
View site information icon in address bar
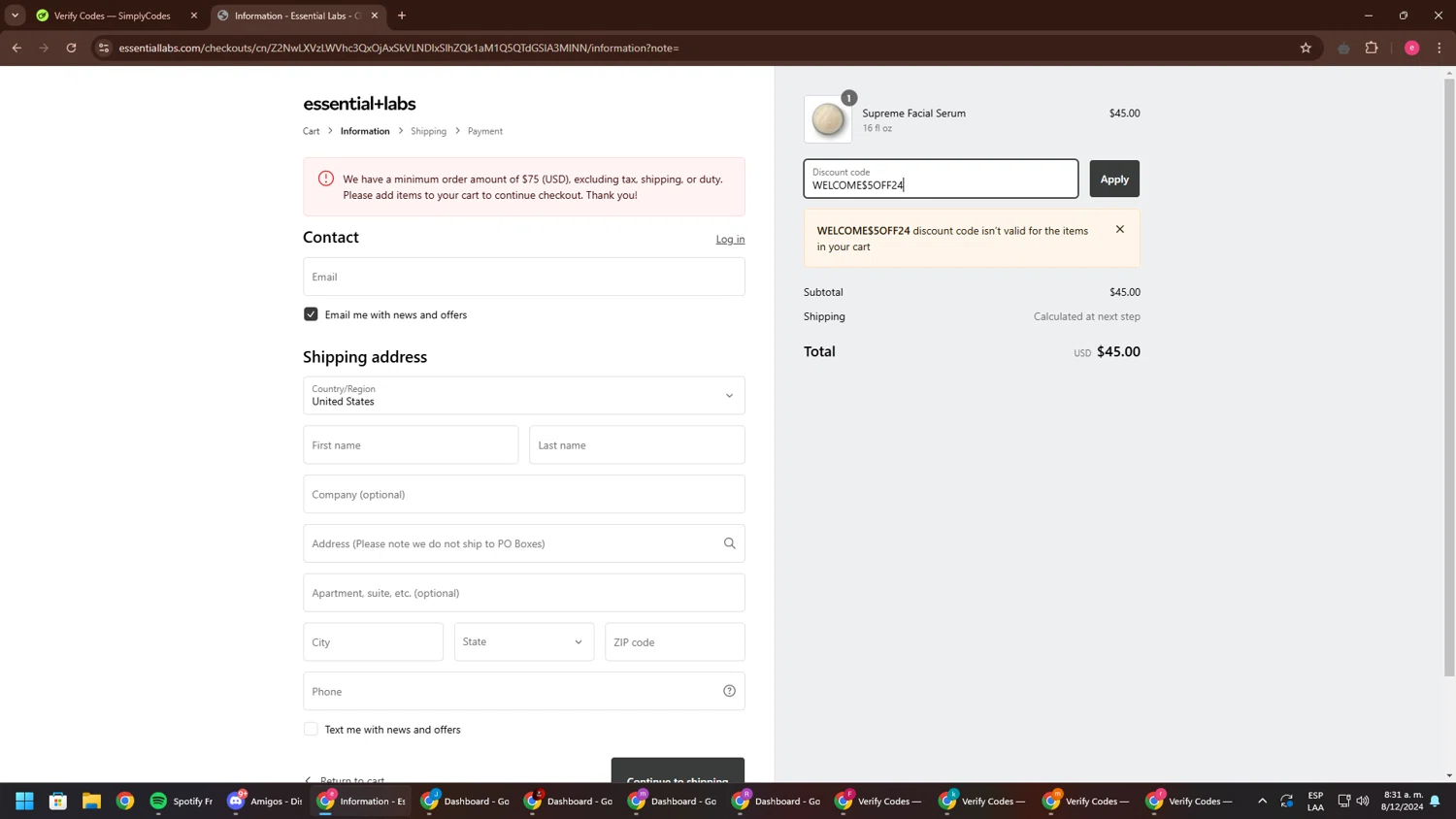pos(104,48)
